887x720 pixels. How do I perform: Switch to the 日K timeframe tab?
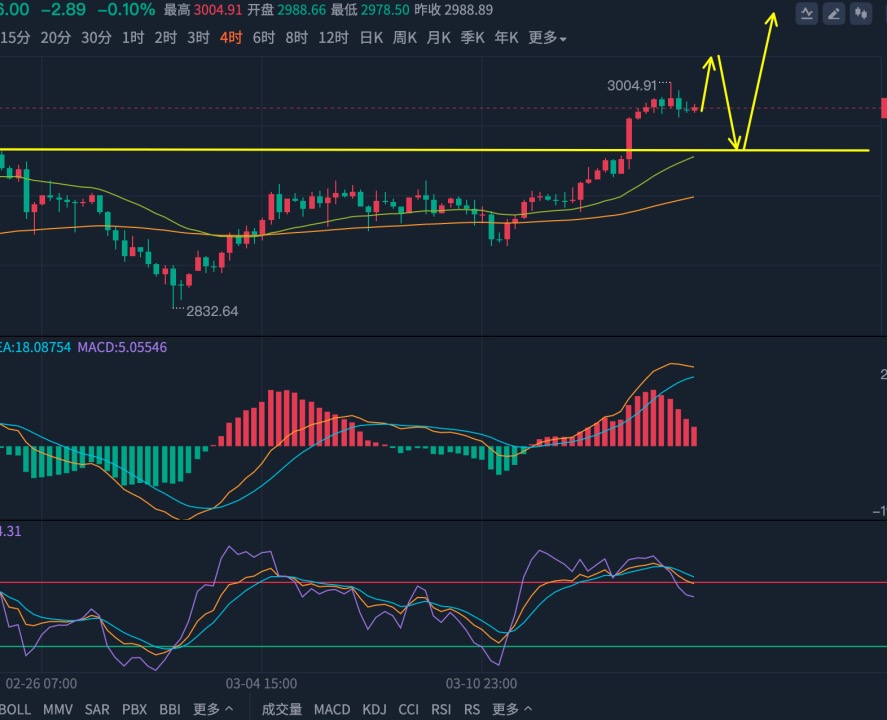[371, 38]
